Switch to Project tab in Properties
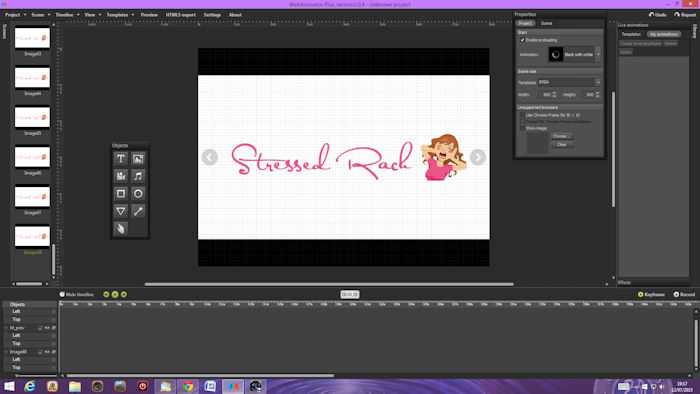This screenshot has width=700, height=394. (525, 23)
